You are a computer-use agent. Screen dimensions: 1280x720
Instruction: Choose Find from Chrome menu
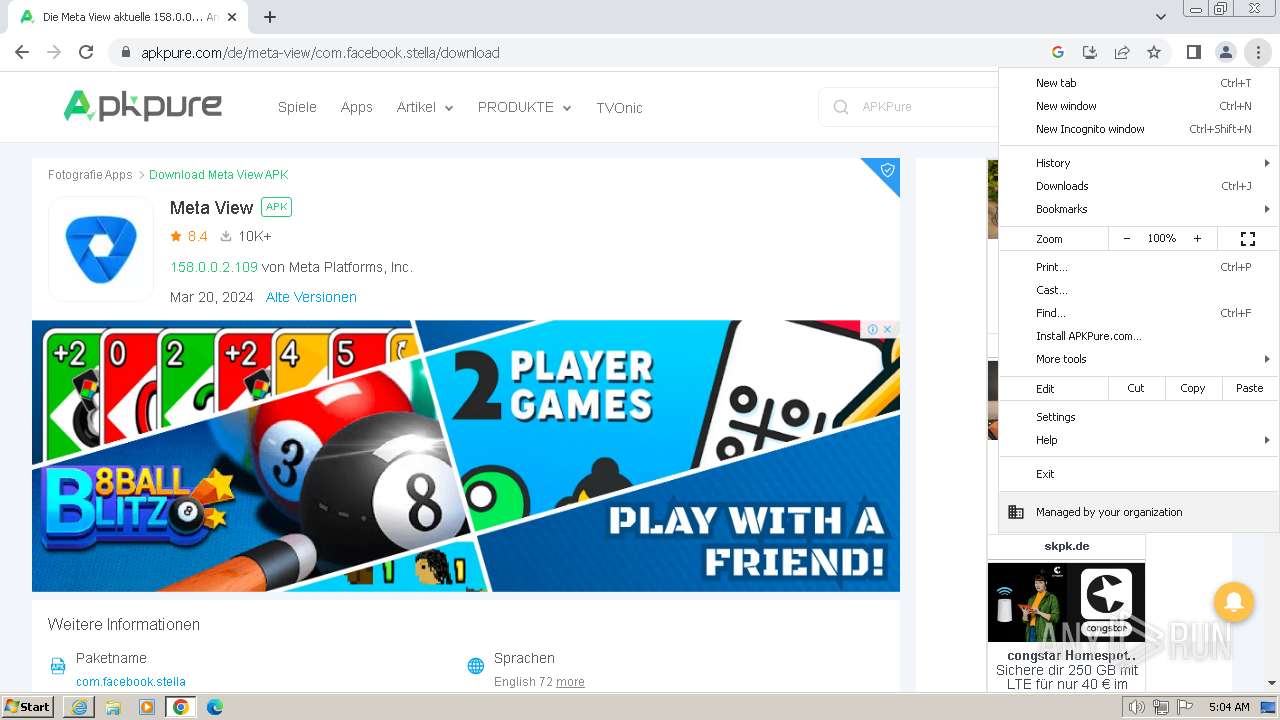(x=1139, y=313)
